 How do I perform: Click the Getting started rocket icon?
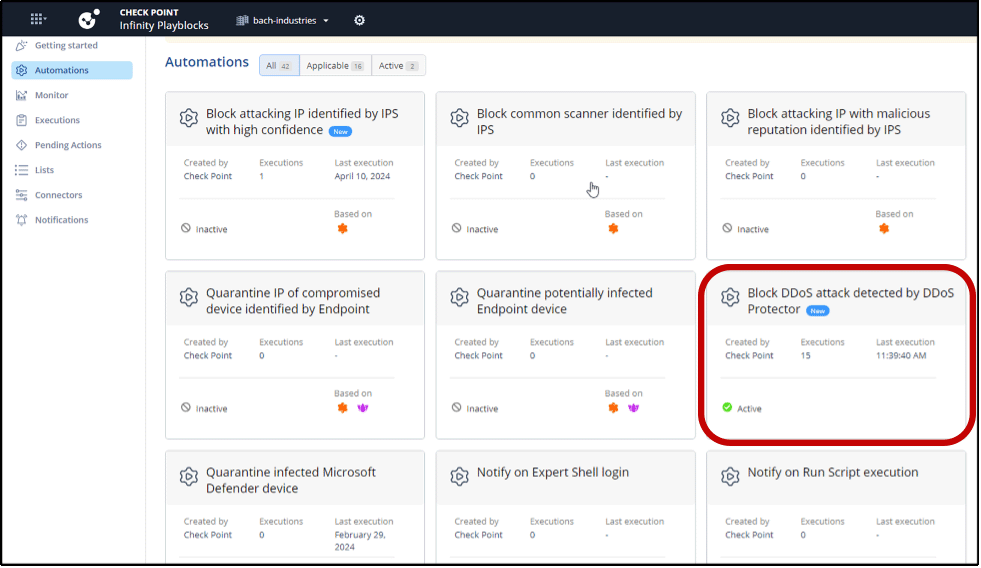pyautogui.click(x=22, y=46)
